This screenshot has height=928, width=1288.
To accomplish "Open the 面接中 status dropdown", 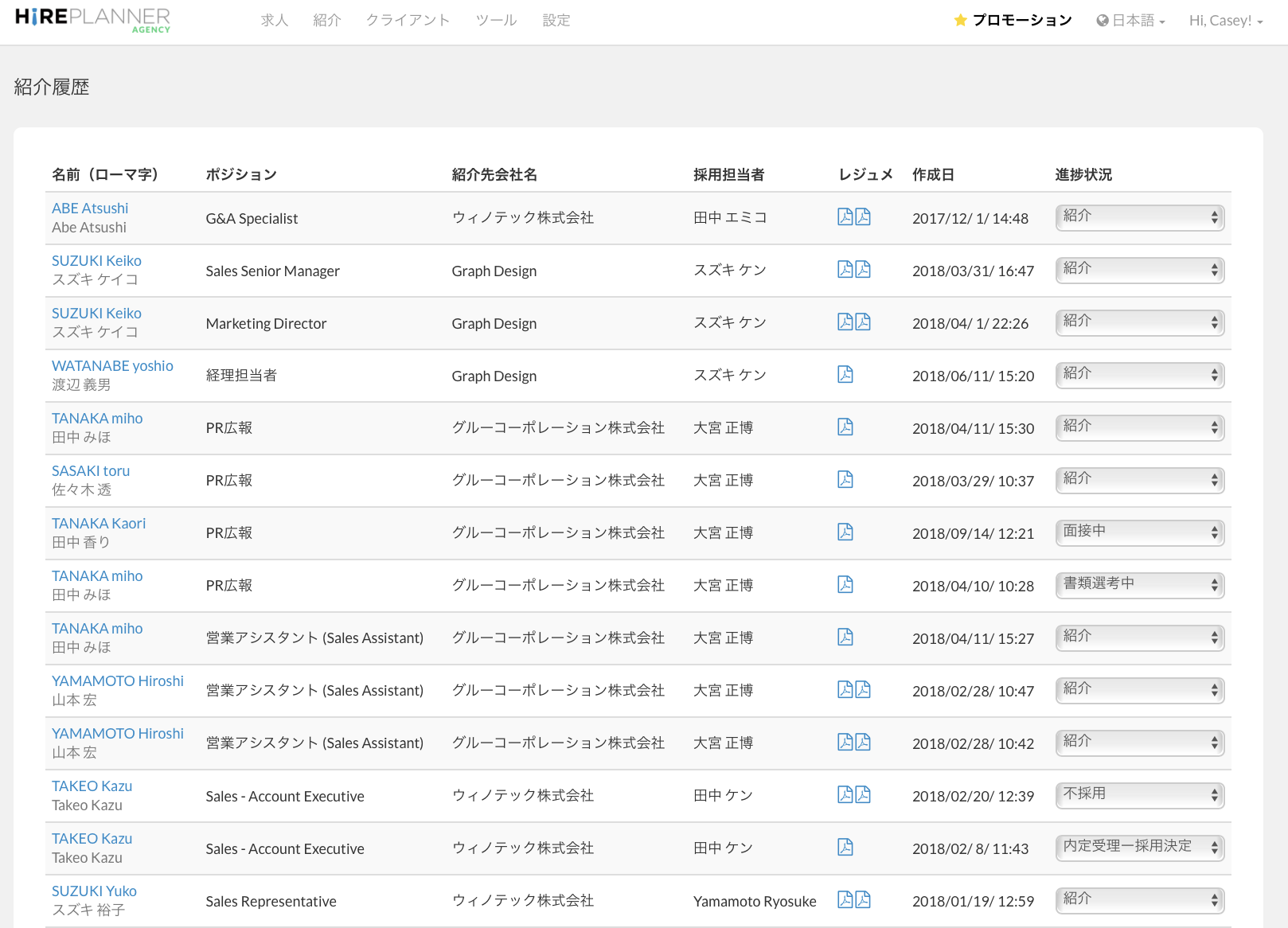I will coord(1139,532).
